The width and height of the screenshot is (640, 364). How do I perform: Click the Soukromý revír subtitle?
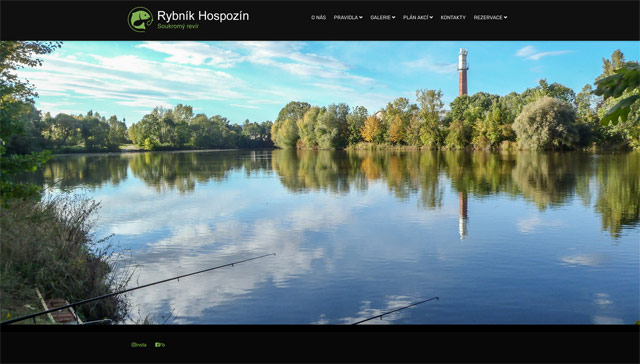[x=178, y=27]
